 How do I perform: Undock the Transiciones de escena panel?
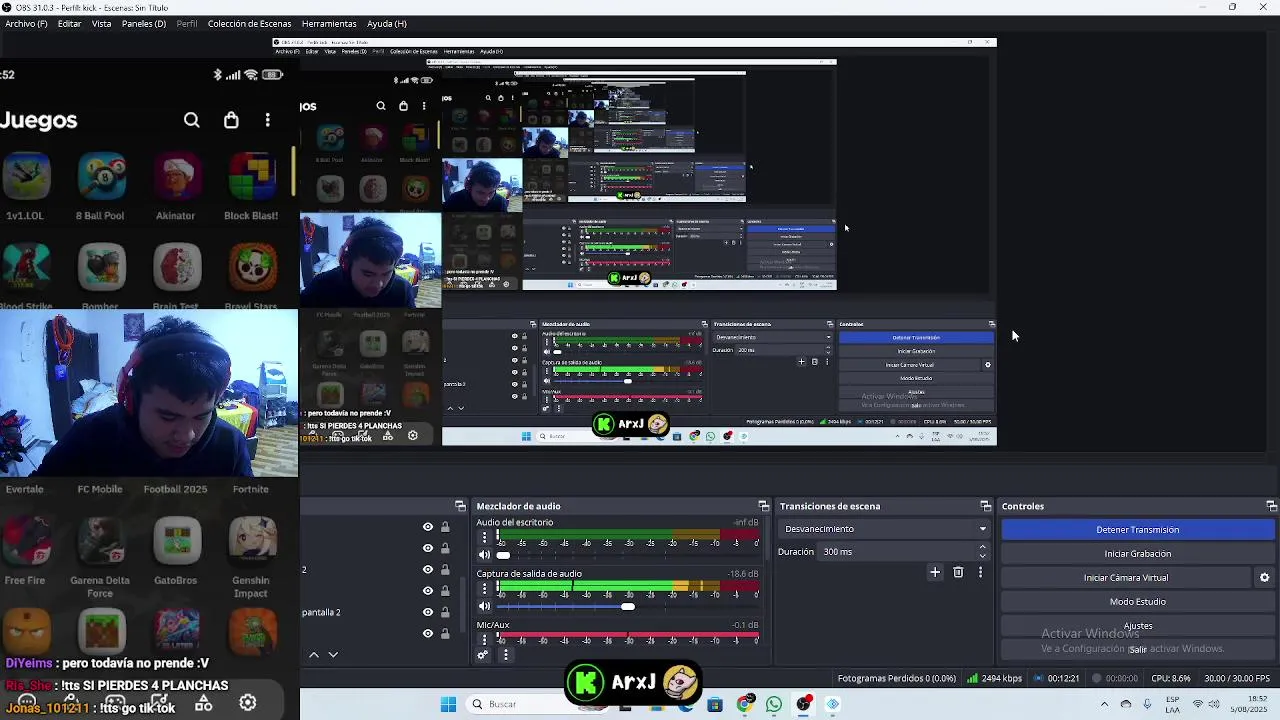coord(985,506)
